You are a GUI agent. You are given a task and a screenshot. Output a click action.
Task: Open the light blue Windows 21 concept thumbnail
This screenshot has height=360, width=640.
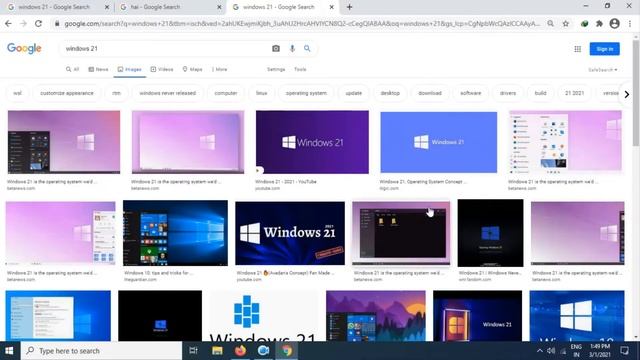(x=439, y=142)
